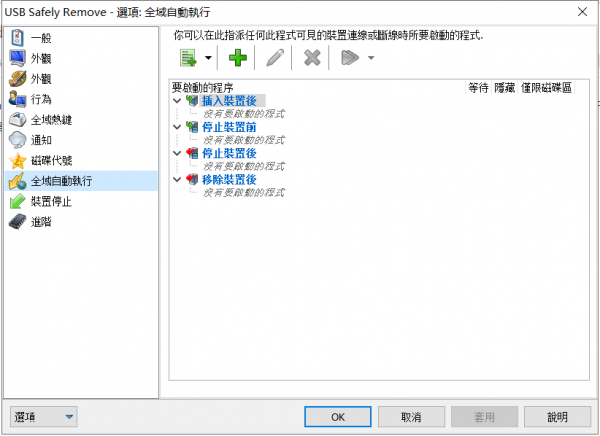Close the options dialog window
This screenshot has height=436, width=600.
(x=582, y=12)
